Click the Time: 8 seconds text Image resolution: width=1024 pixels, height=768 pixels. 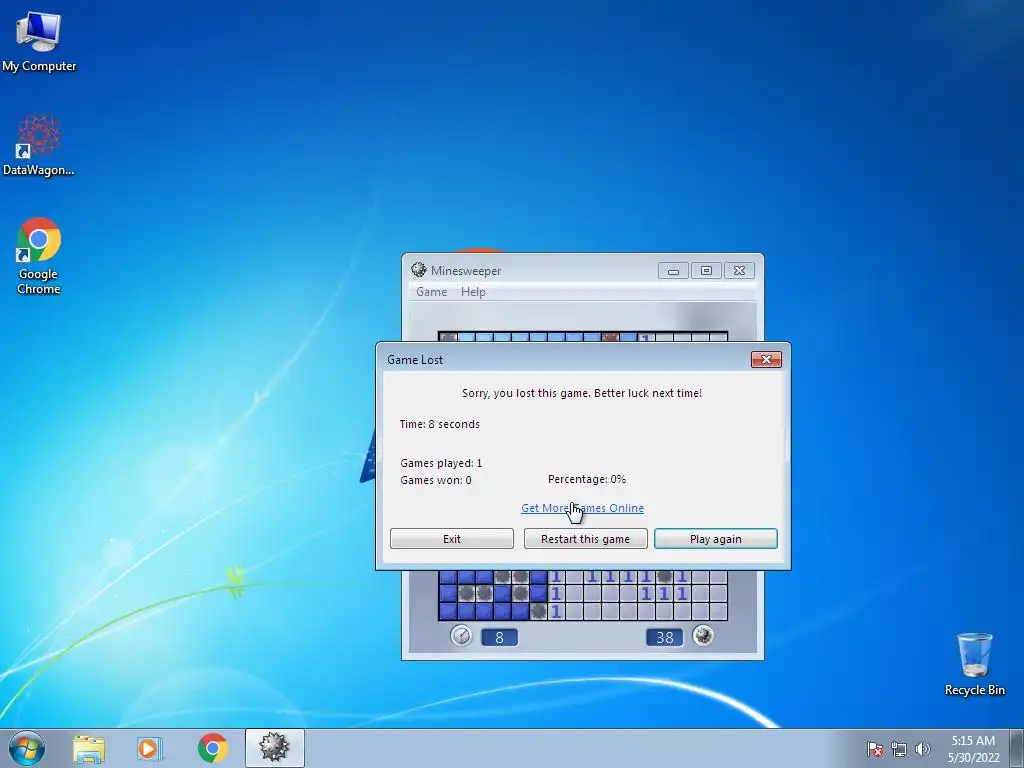440,424
